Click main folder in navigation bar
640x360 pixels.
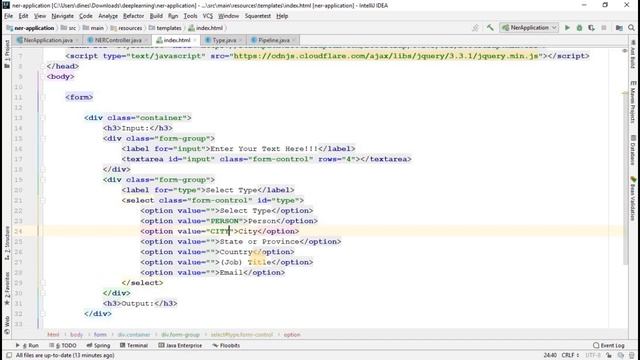coord(93,28)
